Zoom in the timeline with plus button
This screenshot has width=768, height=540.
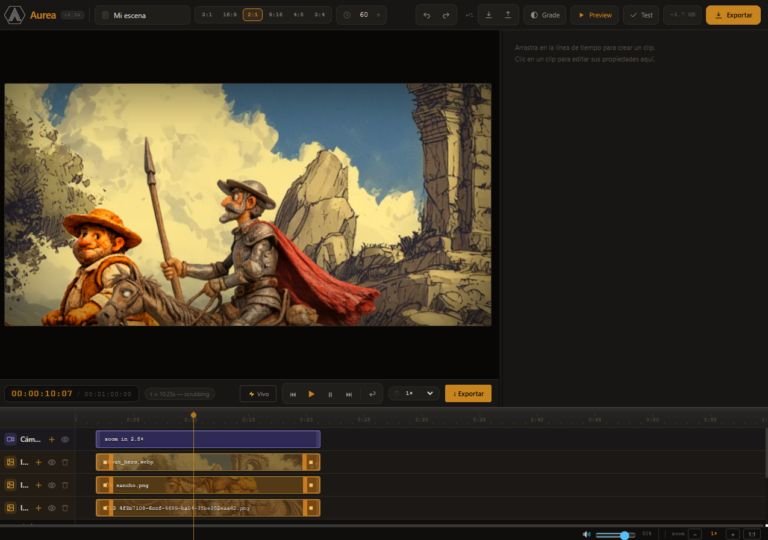733,534
